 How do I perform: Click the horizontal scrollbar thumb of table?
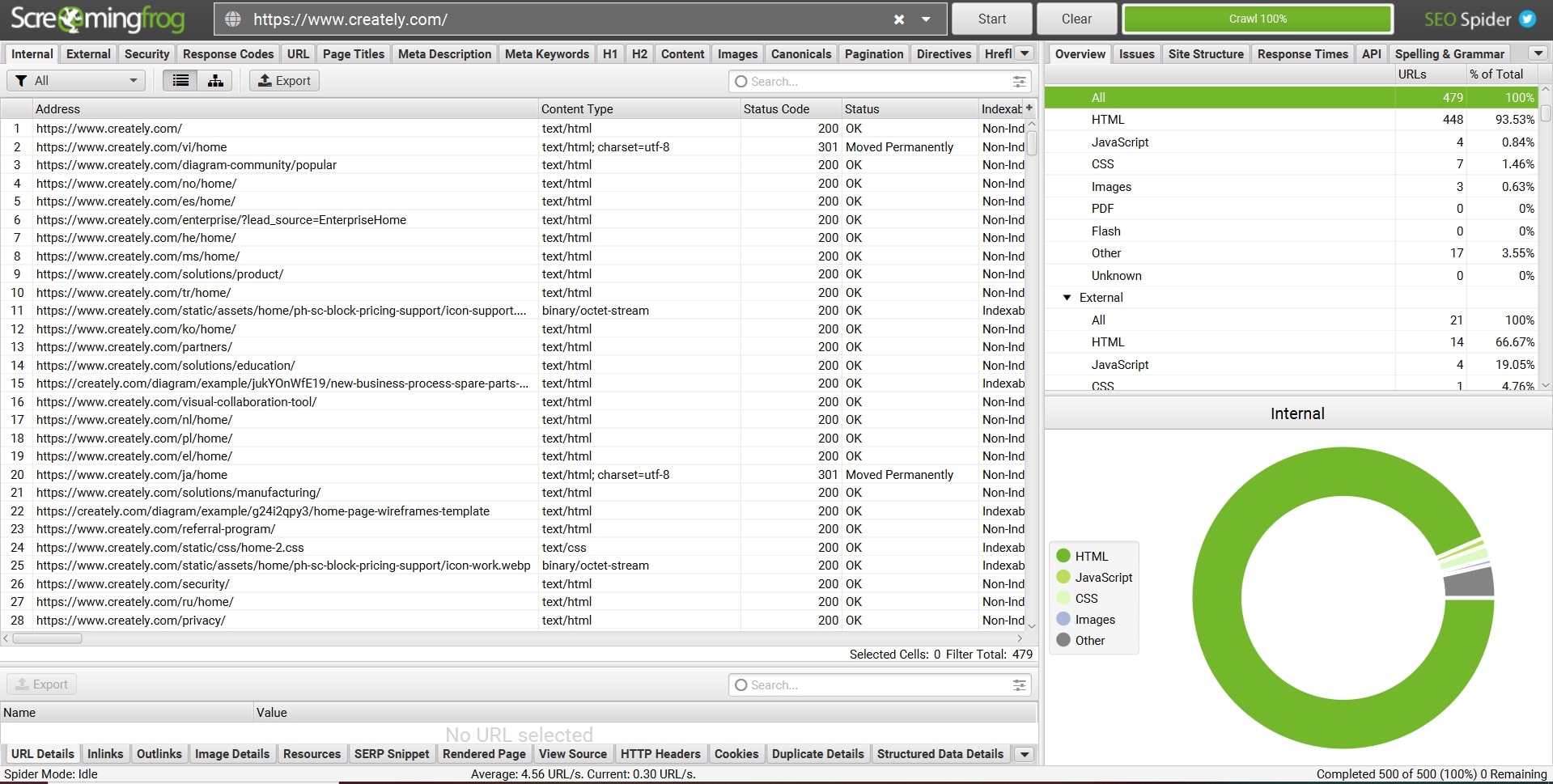click(47, 638)
